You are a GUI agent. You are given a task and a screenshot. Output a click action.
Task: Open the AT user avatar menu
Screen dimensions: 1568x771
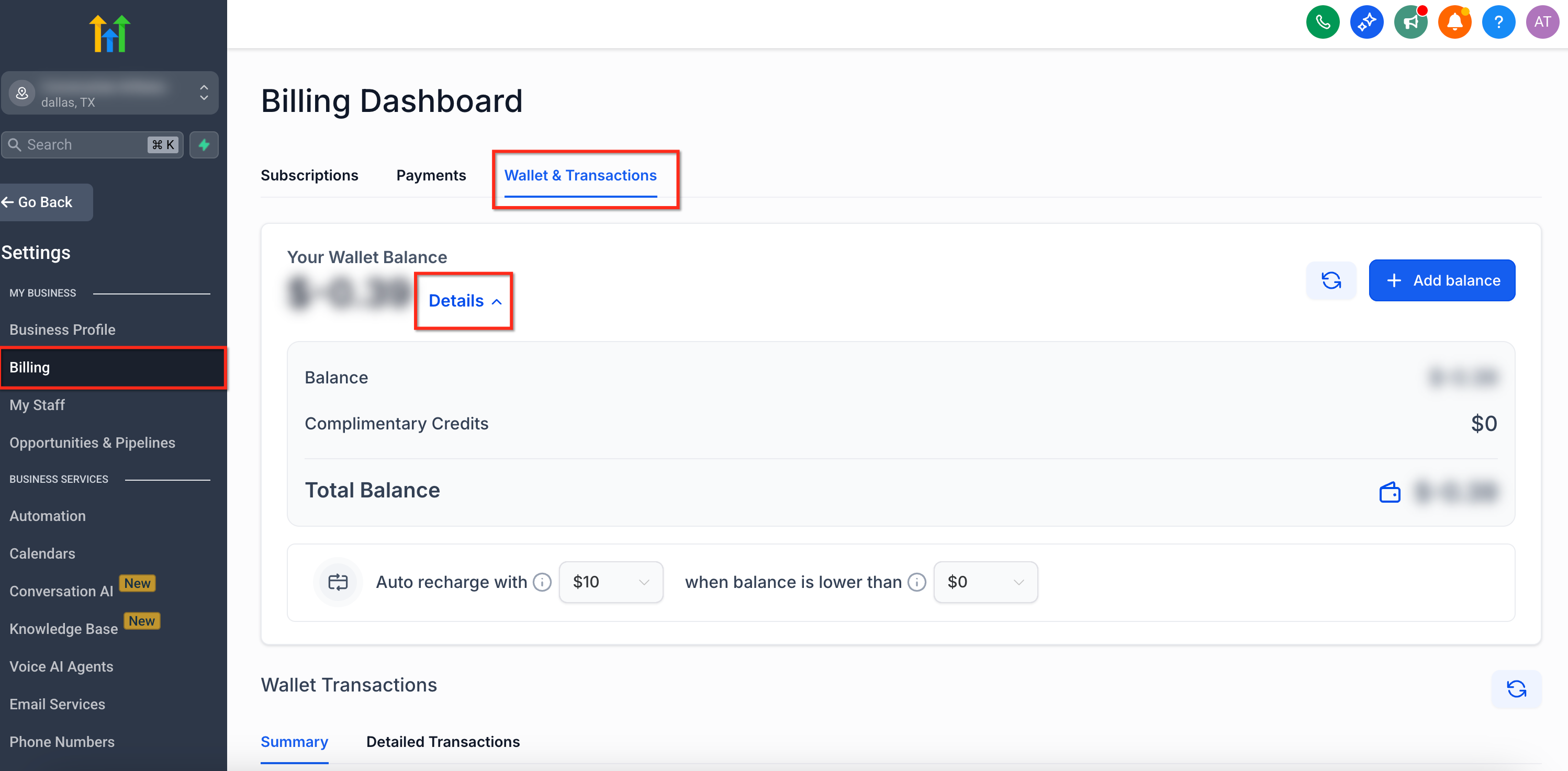(x=1542, y=22)
